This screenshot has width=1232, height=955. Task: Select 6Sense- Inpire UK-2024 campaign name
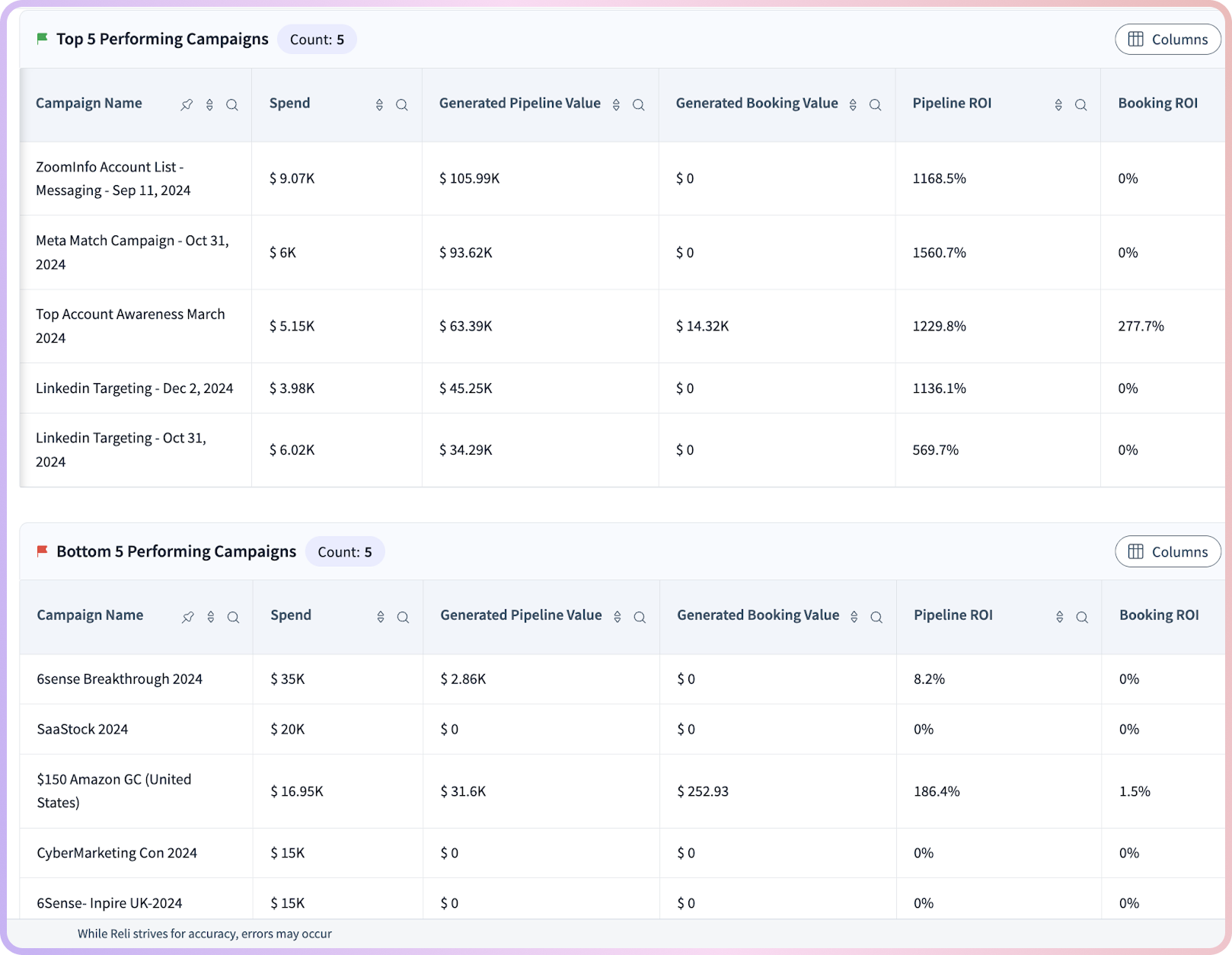[110, 903]
